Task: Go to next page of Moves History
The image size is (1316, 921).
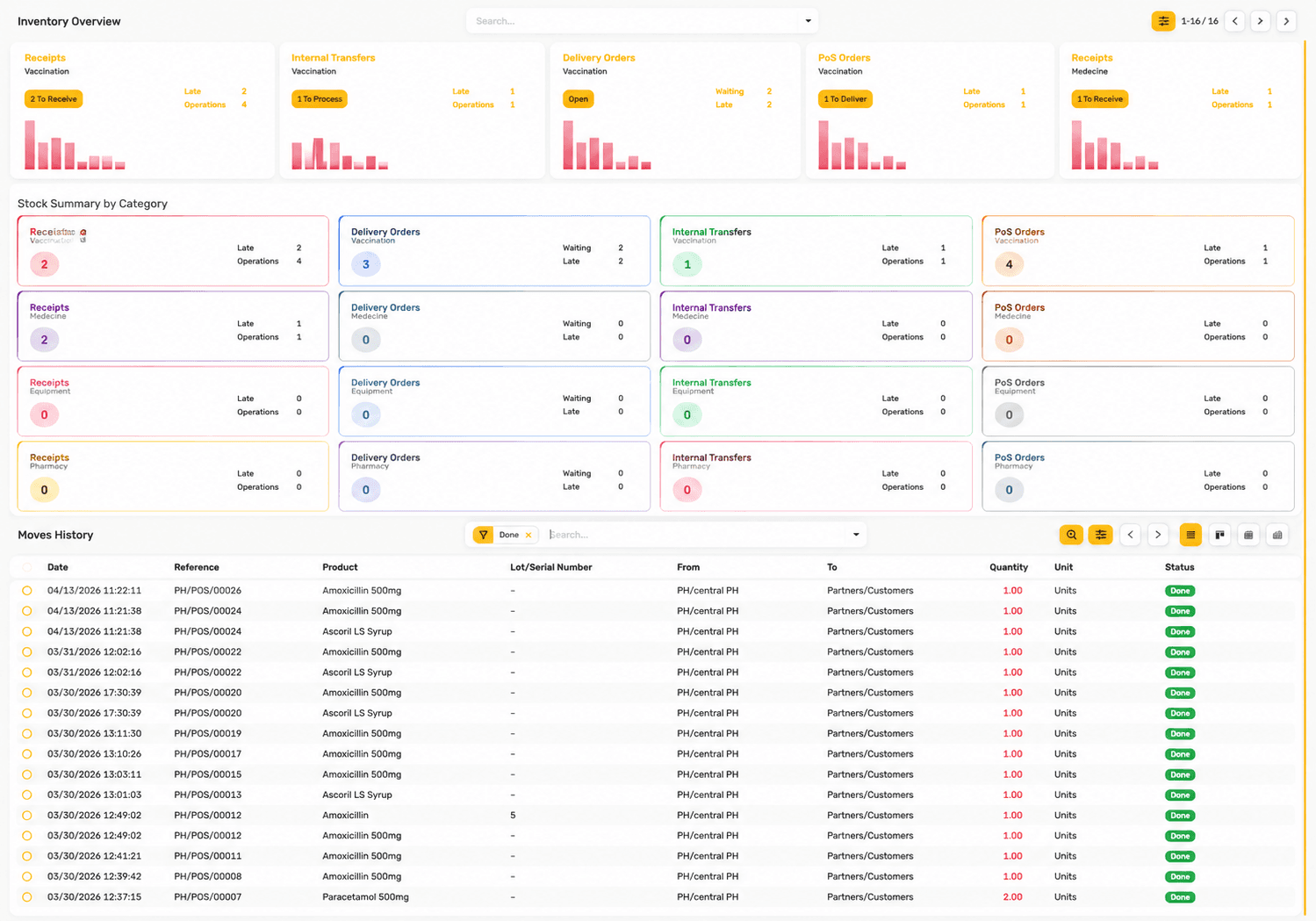Action: point(1158,535)
